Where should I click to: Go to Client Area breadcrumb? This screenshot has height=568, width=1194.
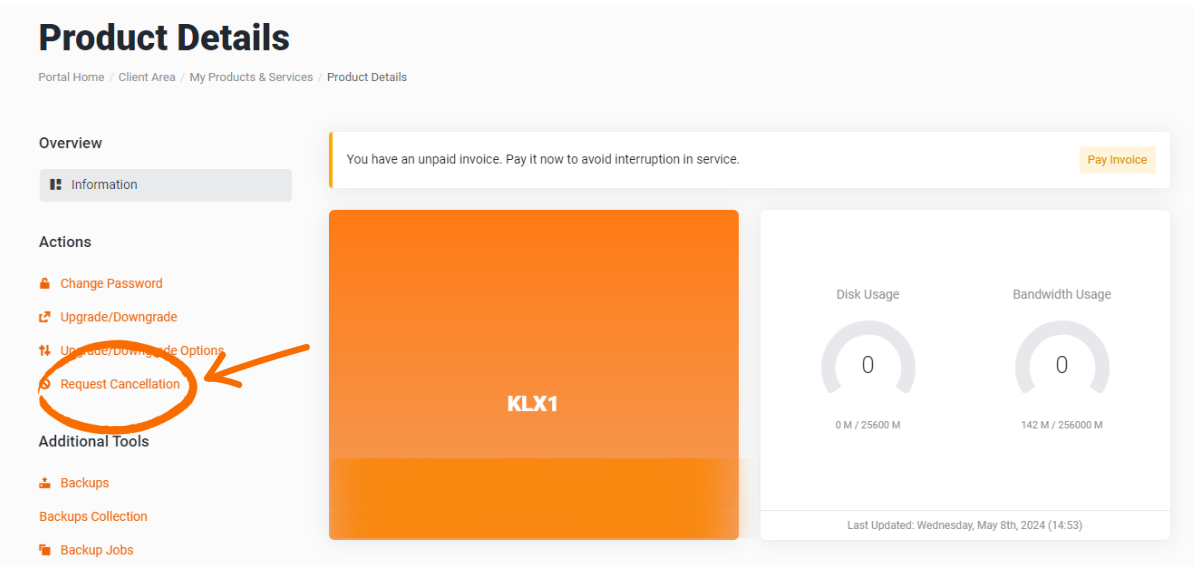(147, 77)
